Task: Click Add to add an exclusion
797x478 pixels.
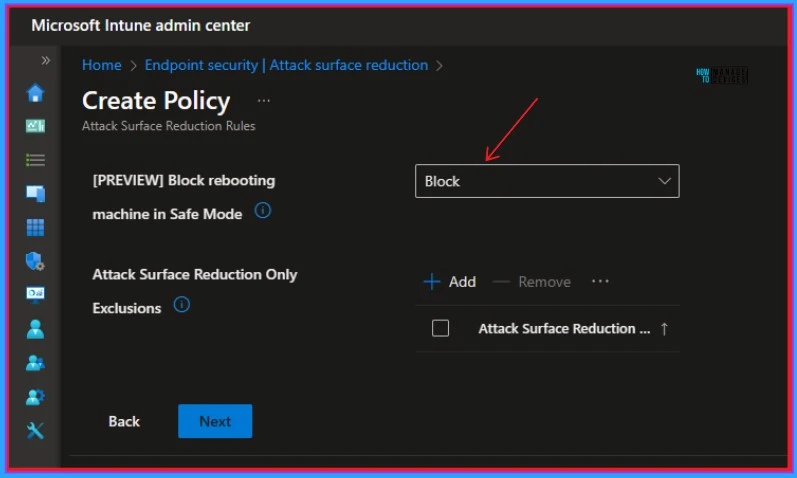Action: (x=450, y=282)
